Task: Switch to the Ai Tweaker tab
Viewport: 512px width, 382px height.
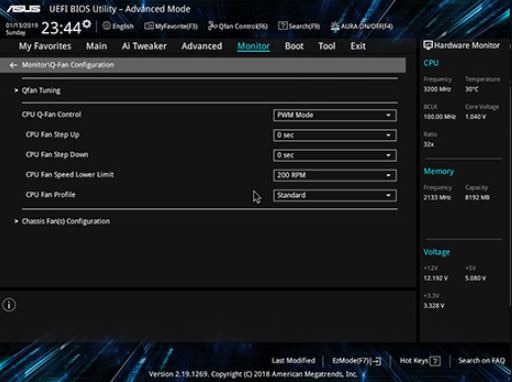Action: click(144, 46)
